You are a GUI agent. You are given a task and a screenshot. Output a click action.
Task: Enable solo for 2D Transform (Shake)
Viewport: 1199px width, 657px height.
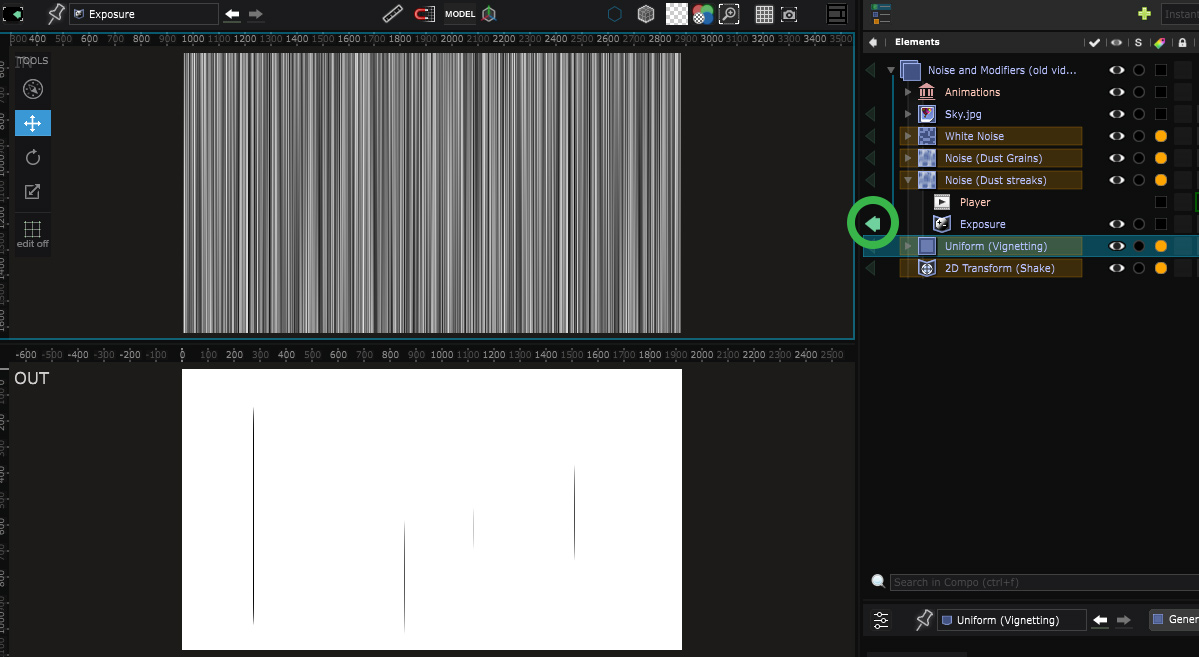(1138, 268)
